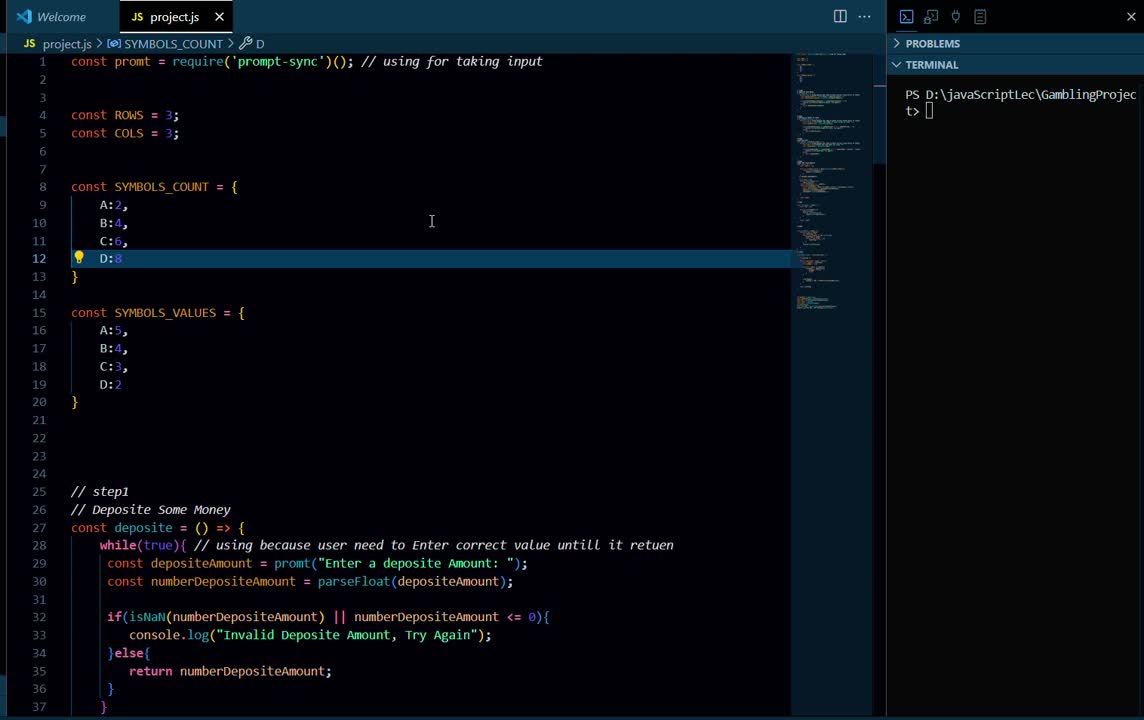Click the D property breadcrumb

click(259, 44)
